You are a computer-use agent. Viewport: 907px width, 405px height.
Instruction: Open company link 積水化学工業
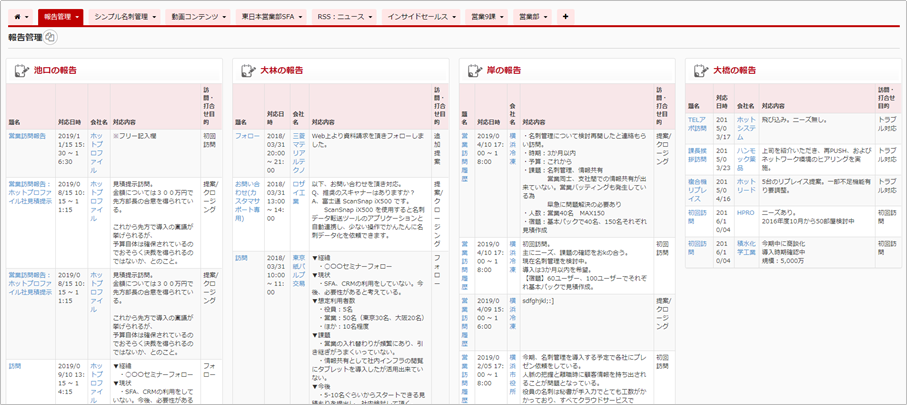tap(746, 248)
